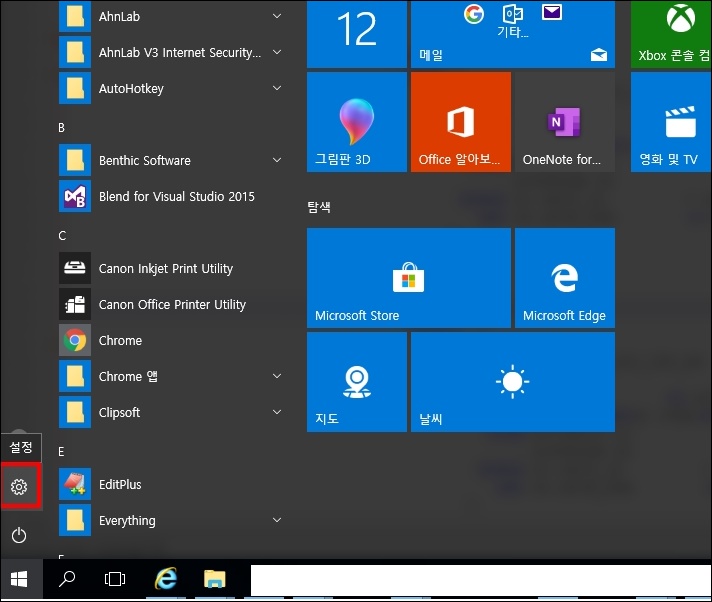Click the C letter group header

click(62, 236)
